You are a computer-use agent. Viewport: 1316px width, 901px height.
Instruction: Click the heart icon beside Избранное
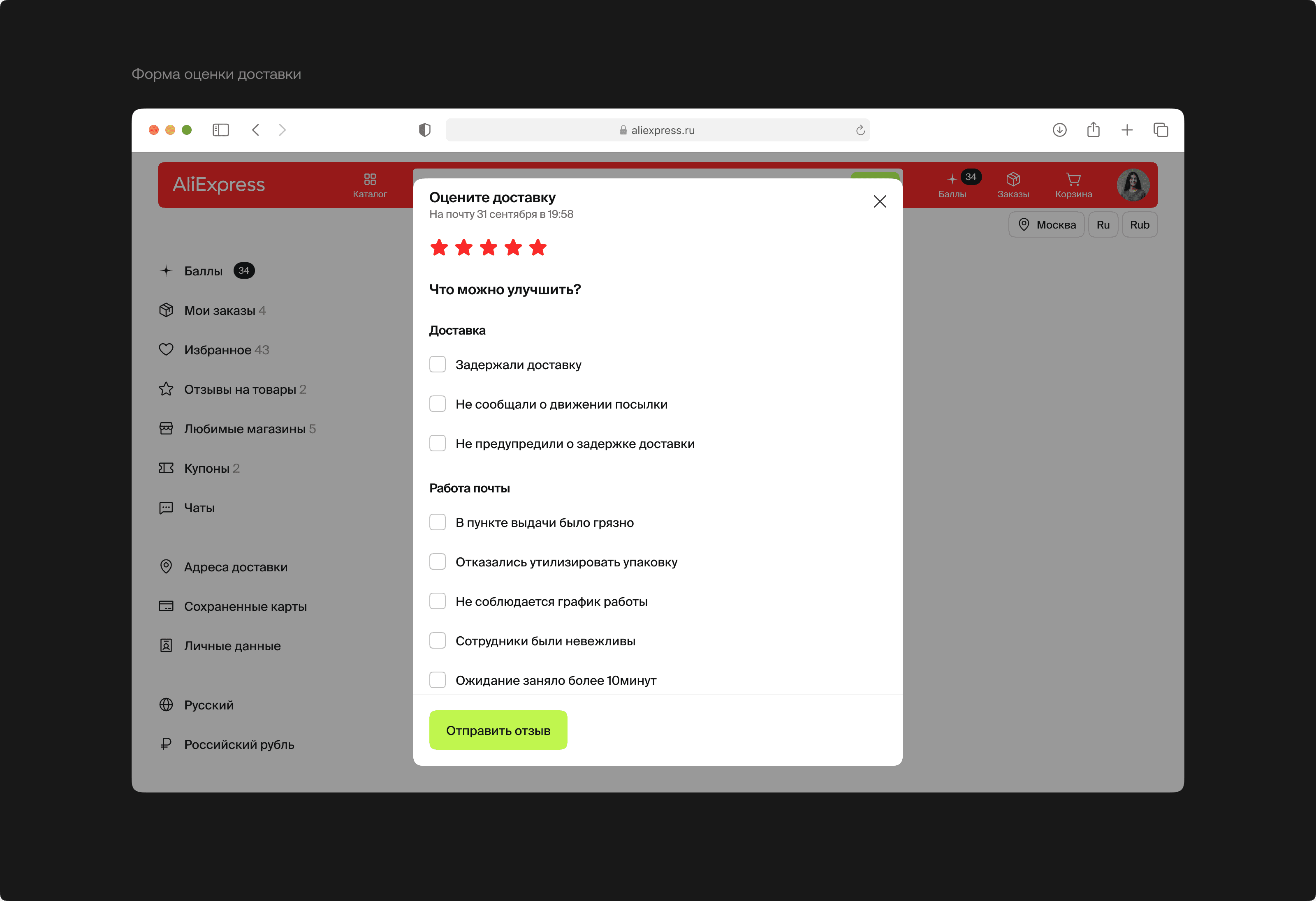tap(166, 350)
